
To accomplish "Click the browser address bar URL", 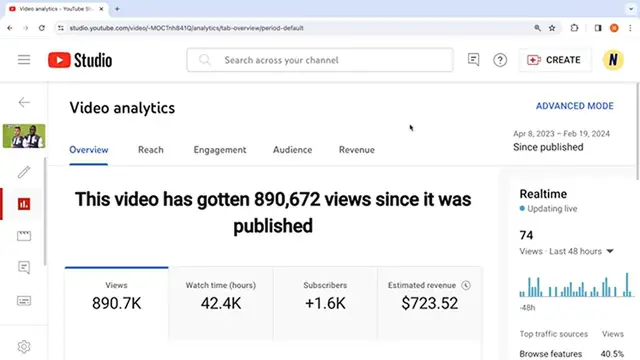I will point(187,28).
